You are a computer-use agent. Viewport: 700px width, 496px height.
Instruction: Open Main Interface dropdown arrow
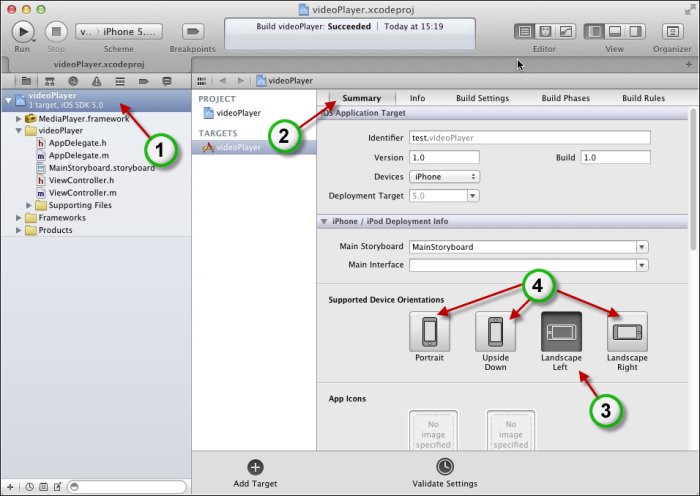pyautogui.click(x=642, y=265)
